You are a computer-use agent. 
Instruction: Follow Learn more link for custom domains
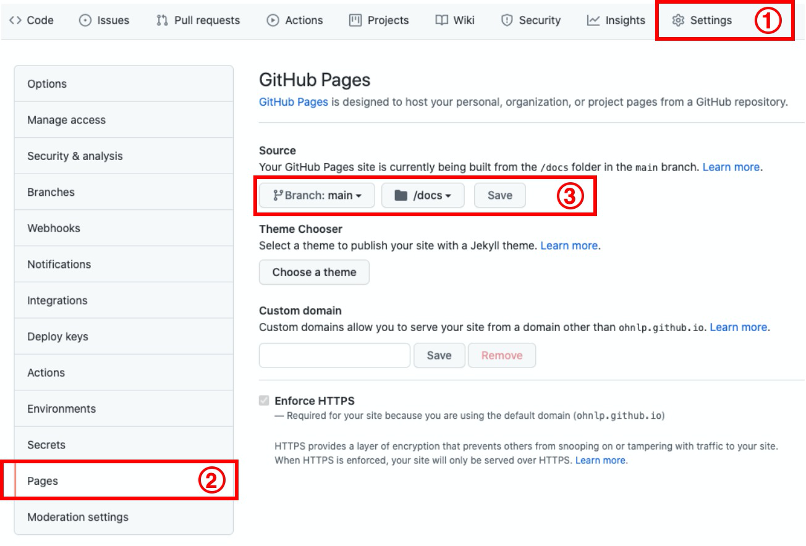739,327
